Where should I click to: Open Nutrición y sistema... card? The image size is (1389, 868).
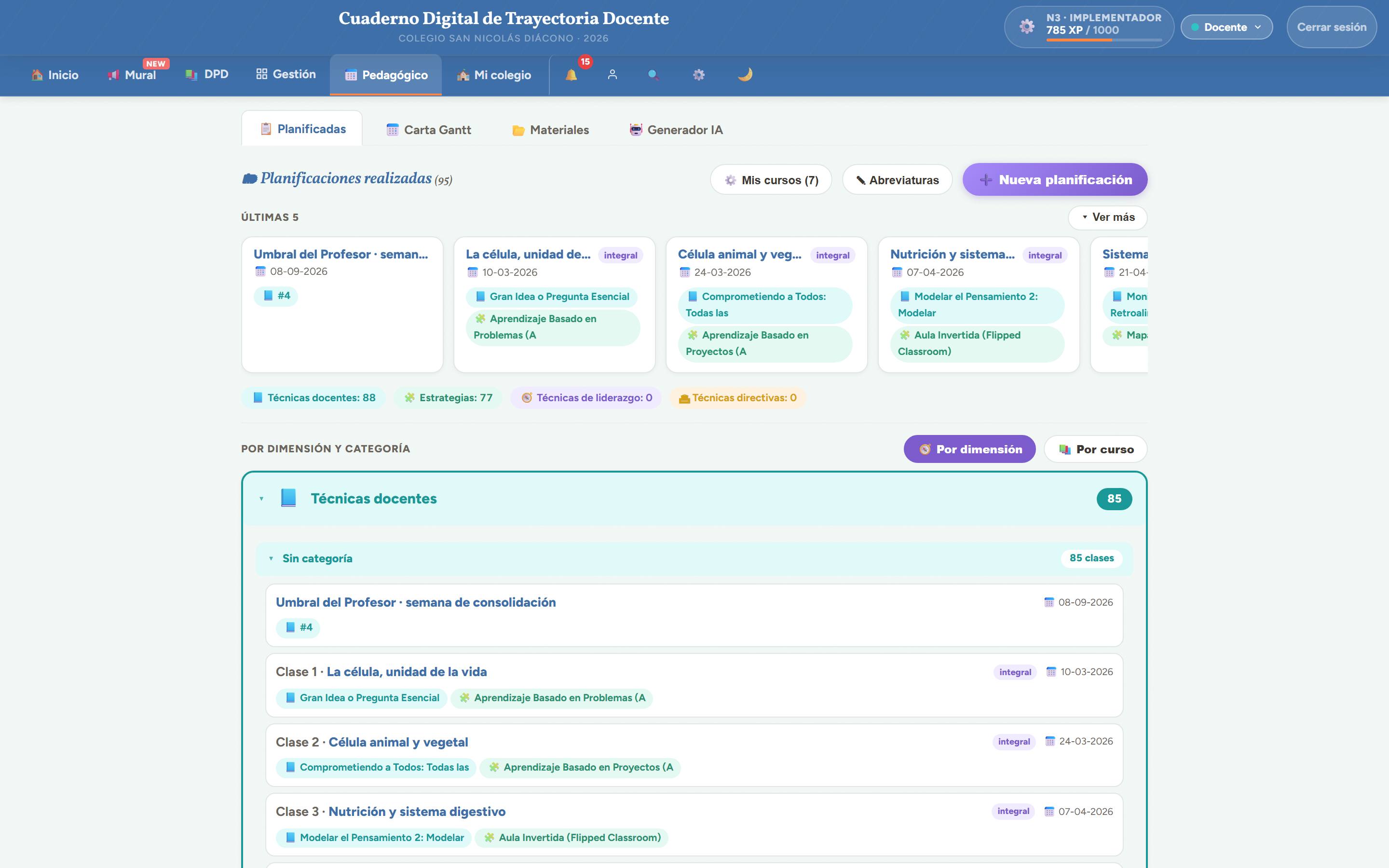point(979,304)
